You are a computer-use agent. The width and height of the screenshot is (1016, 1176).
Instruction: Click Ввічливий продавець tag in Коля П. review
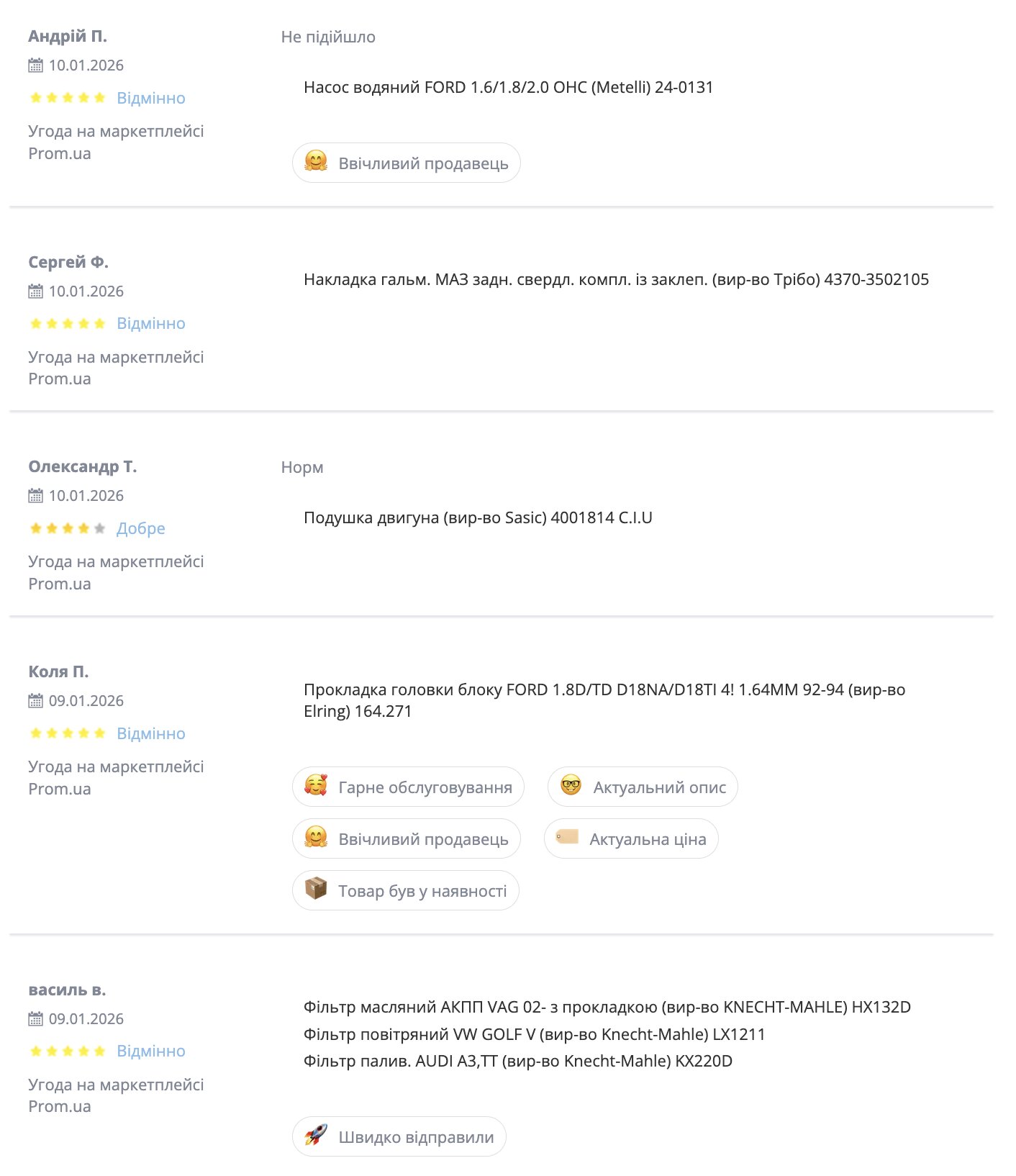(407, 839)
